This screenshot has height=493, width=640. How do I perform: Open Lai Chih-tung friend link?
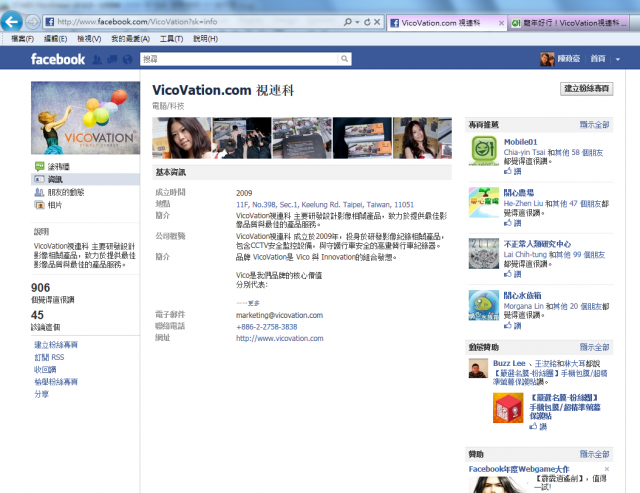pos(525,255)
